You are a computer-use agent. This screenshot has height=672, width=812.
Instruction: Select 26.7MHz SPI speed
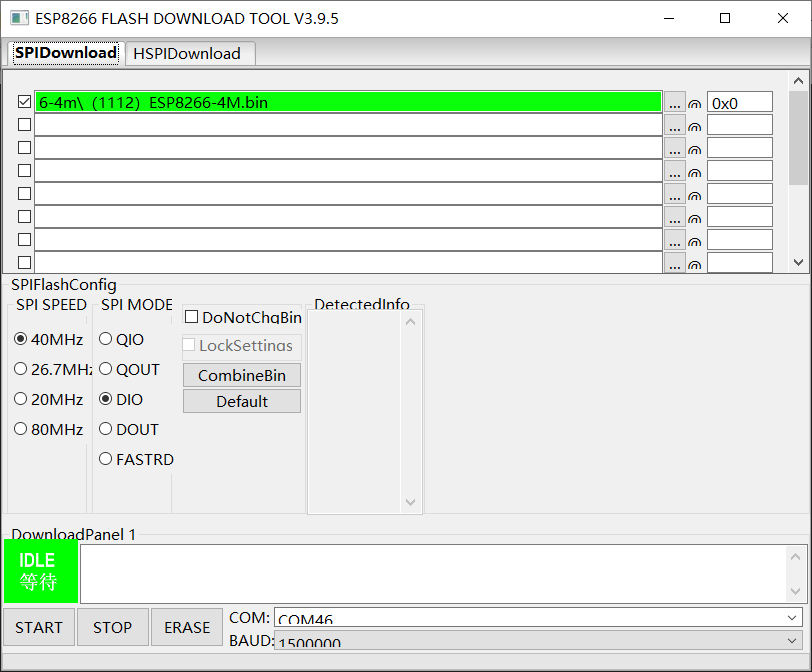(20, 369)
